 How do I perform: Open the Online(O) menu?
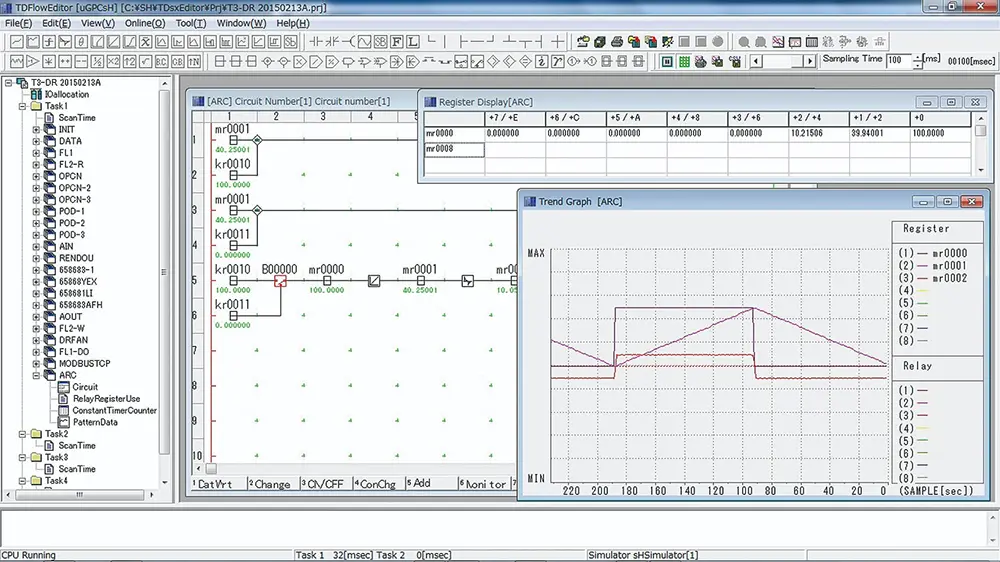pyautogui.click(x=144, y=23)
